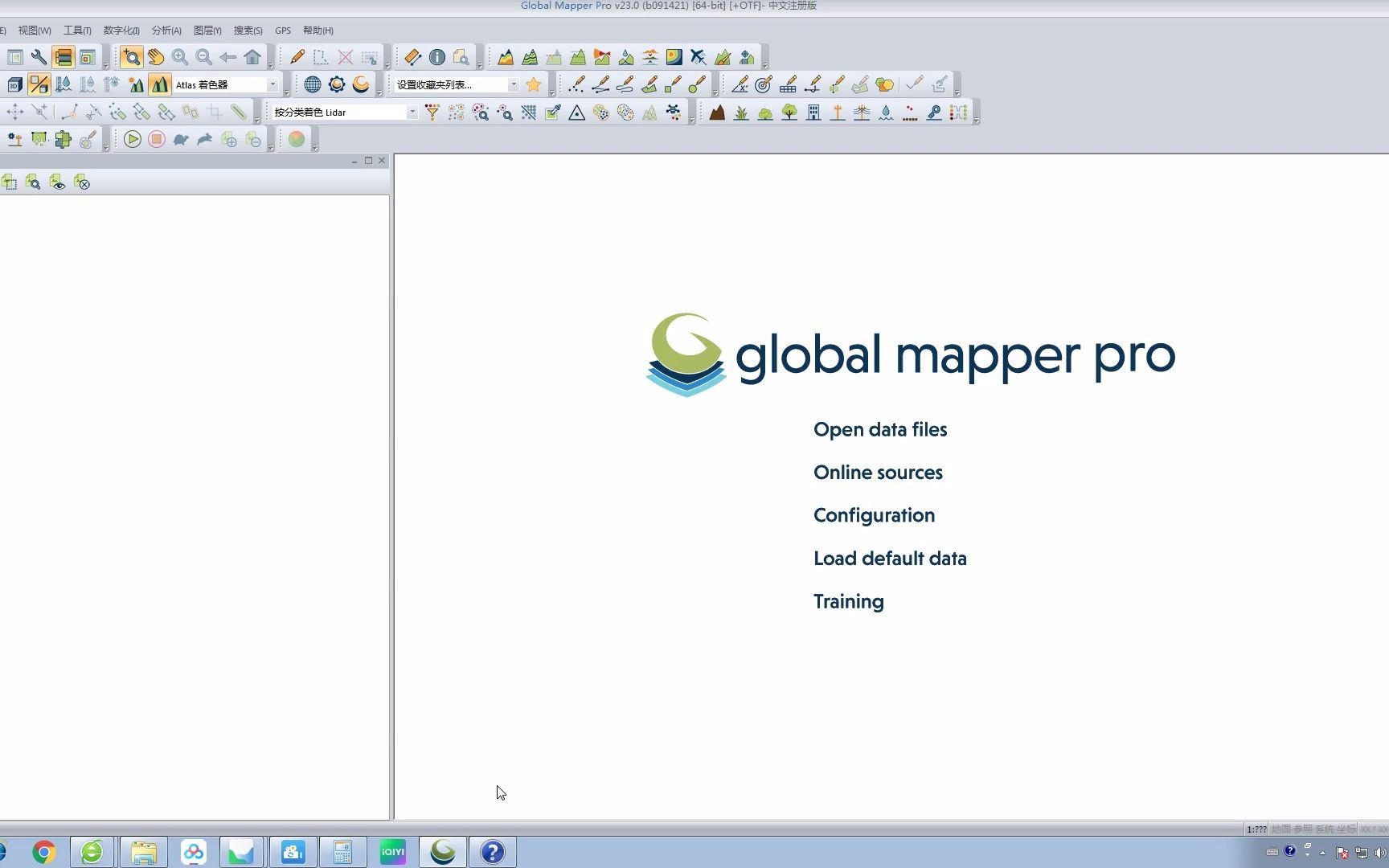Select the Zoom tool with magnifier rectangle
The image size is (1389, 868).
click(x=132, y=57)
